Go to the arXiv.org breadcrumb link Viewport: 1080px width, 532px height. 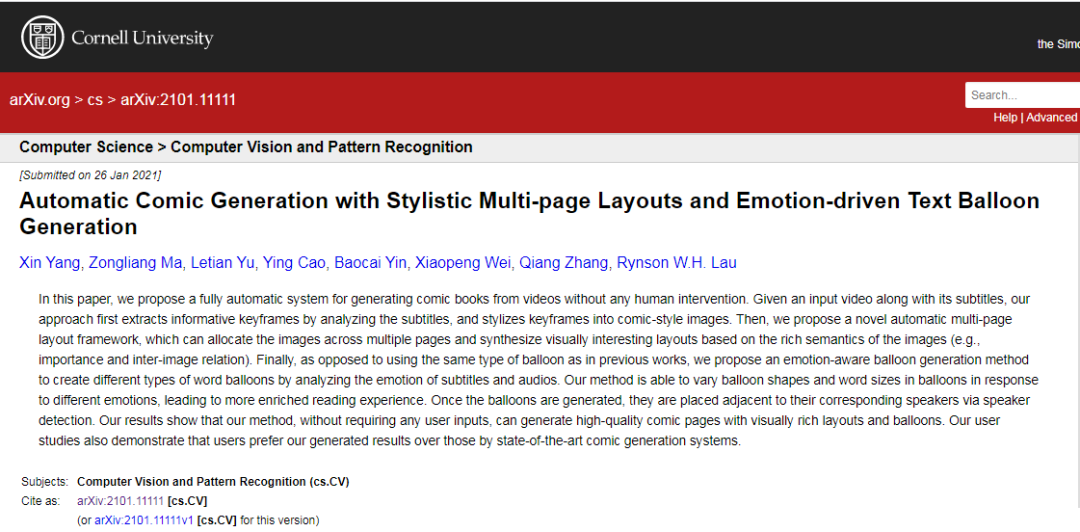(x=40, y=100)
